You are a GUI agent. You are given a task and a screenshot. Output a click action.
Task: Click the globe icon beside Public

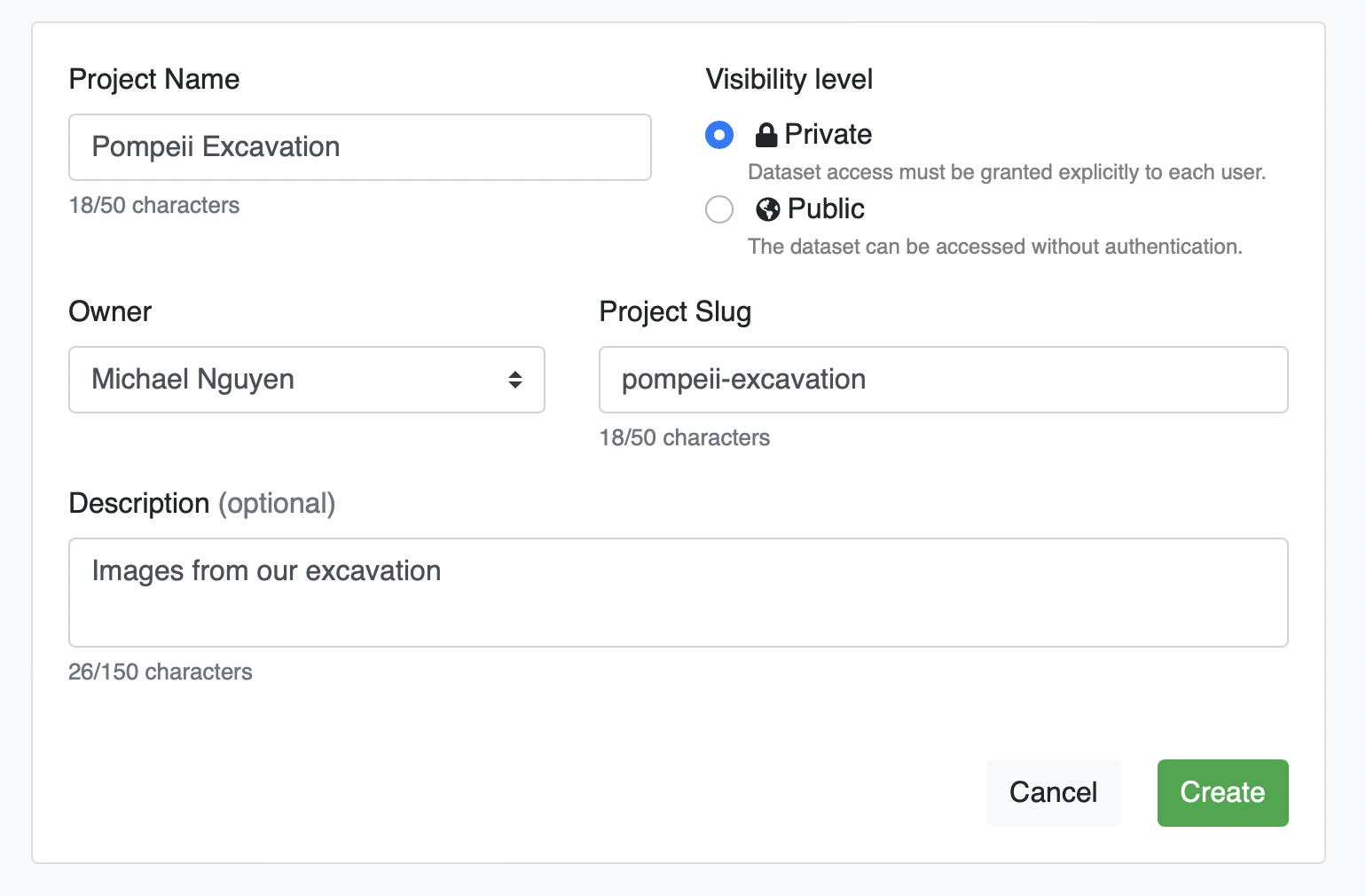768,209
